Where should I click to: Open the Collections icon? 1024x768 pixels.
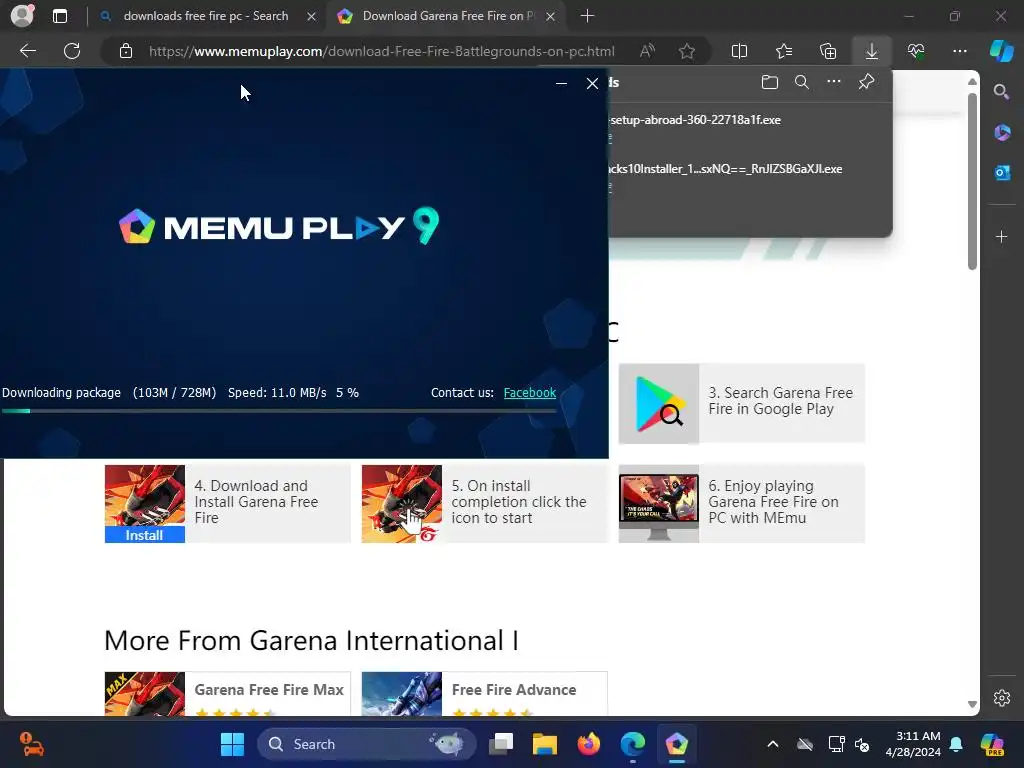click(827, 51)
